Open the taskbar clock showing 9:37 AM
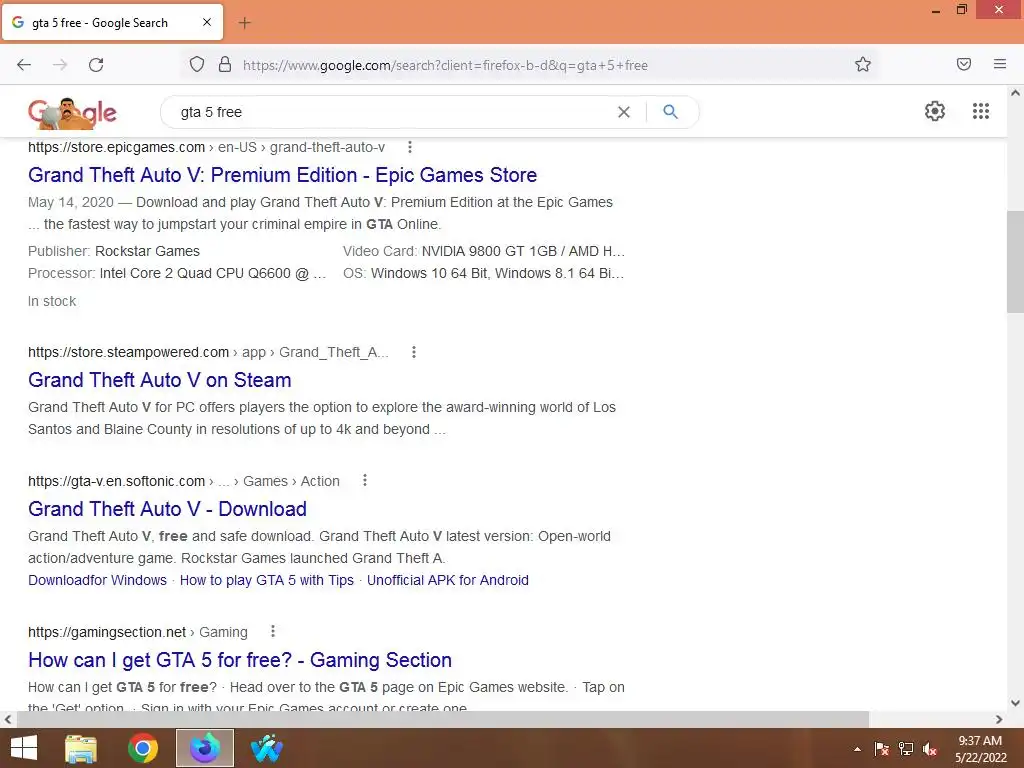Viewport: 1024px width, 768px height. pos(980,748)
